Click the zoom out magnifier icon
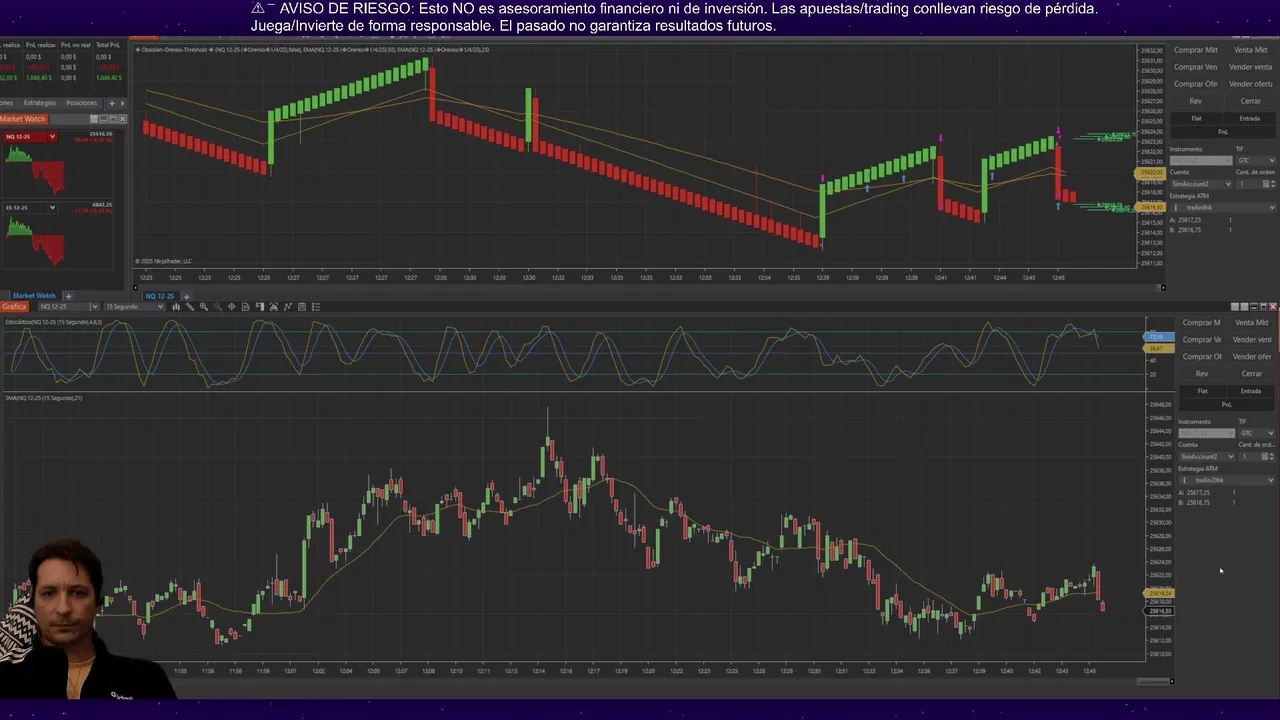The width and height of the screenshot is (1280, 720). (x=218, y=307)
